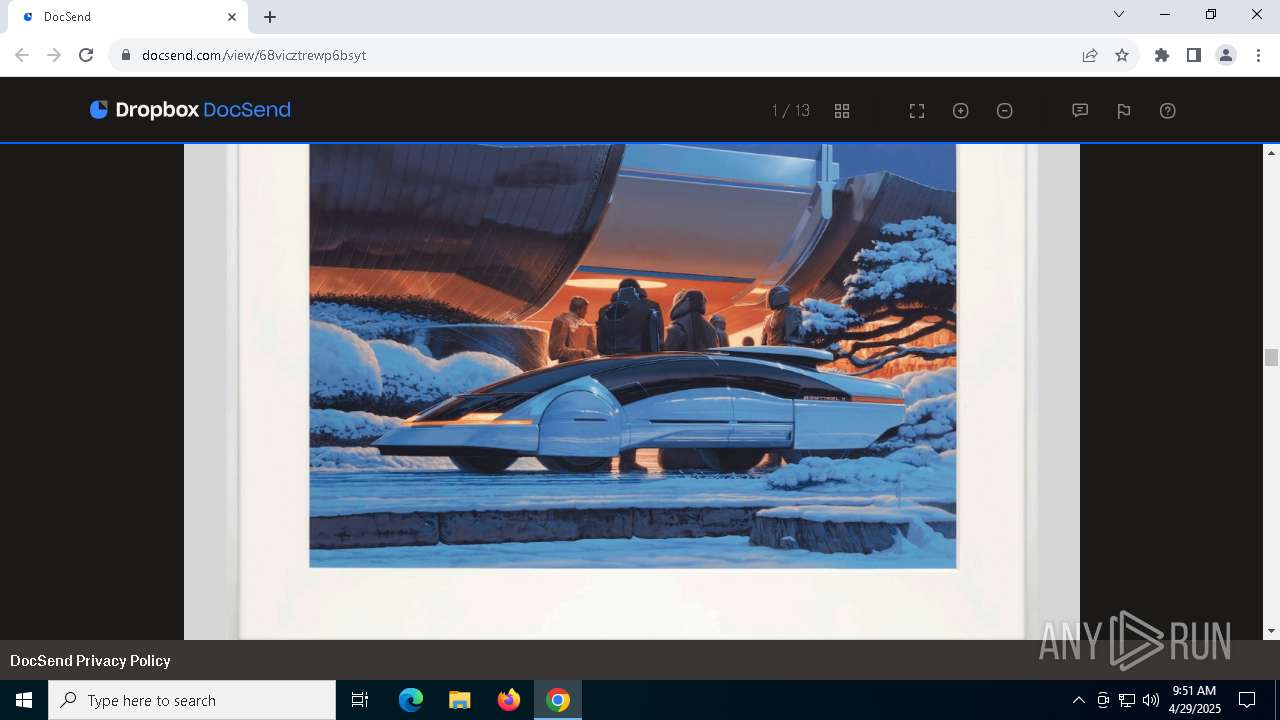The width and height of the screenshot is (1280, 720).
Task: Open the DocSend help icon
Action: (x=1168, y=111)
